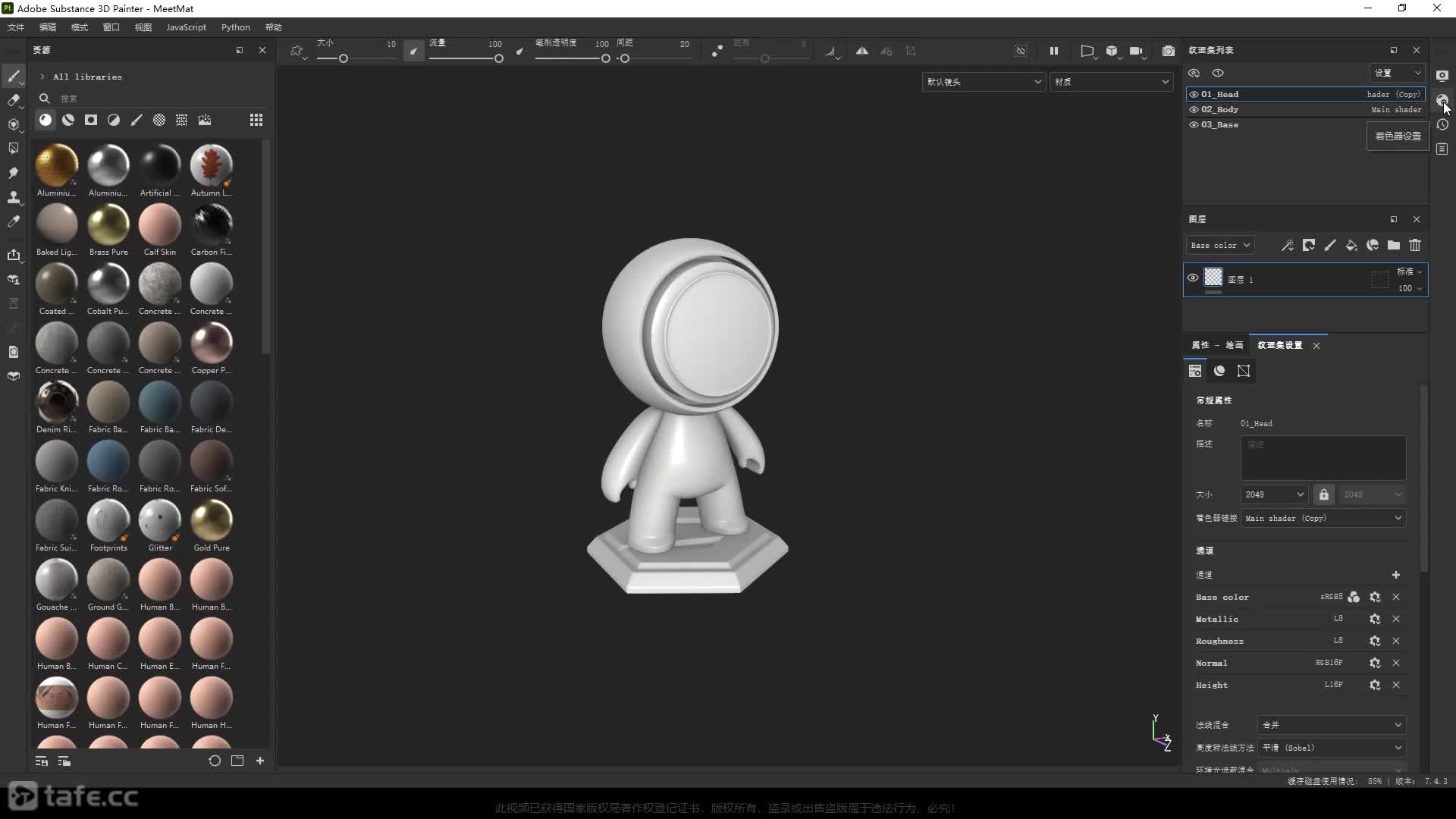This screenshot has height=819, width=1456.
Task: Select the Eraser tool in left toolbar
Action: click(14, 100)
